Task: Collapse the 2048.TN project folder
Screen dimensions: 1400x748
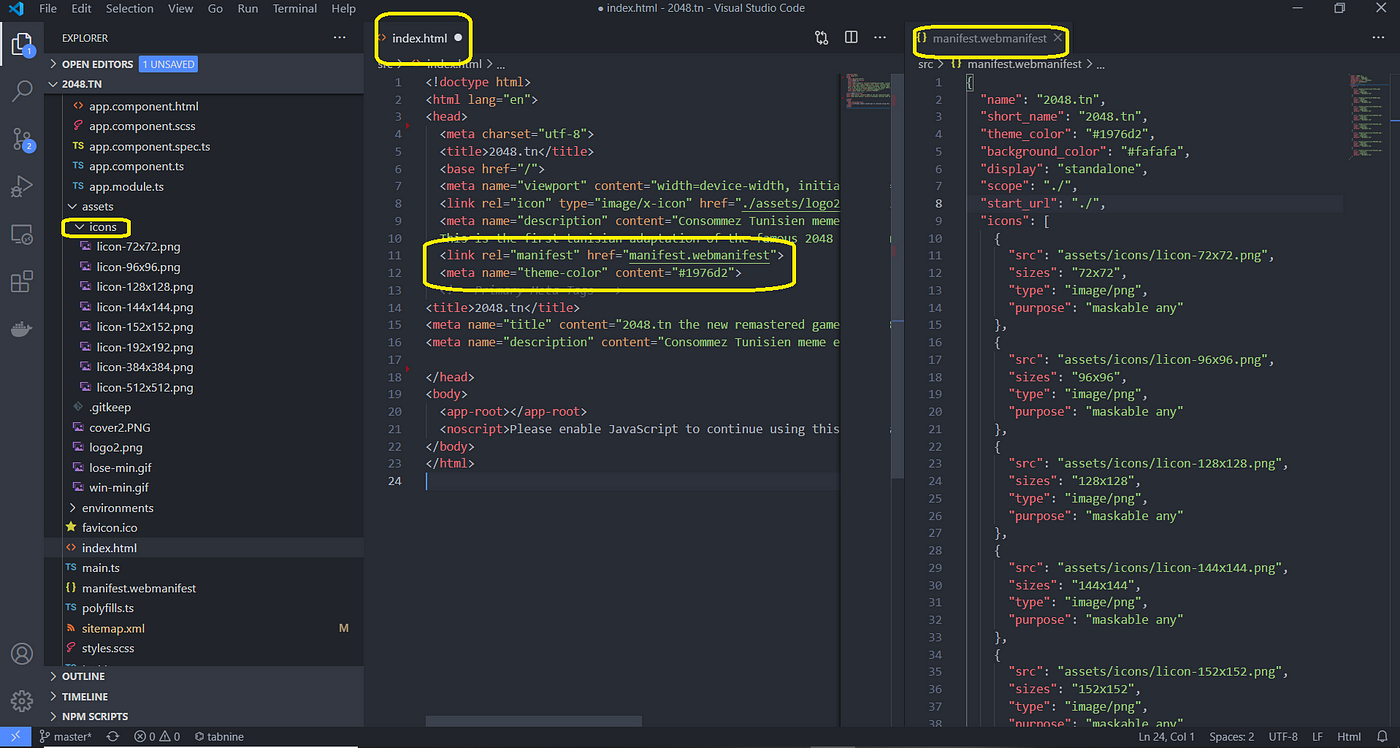Action: pyautogui.click(x=55, y=85)
